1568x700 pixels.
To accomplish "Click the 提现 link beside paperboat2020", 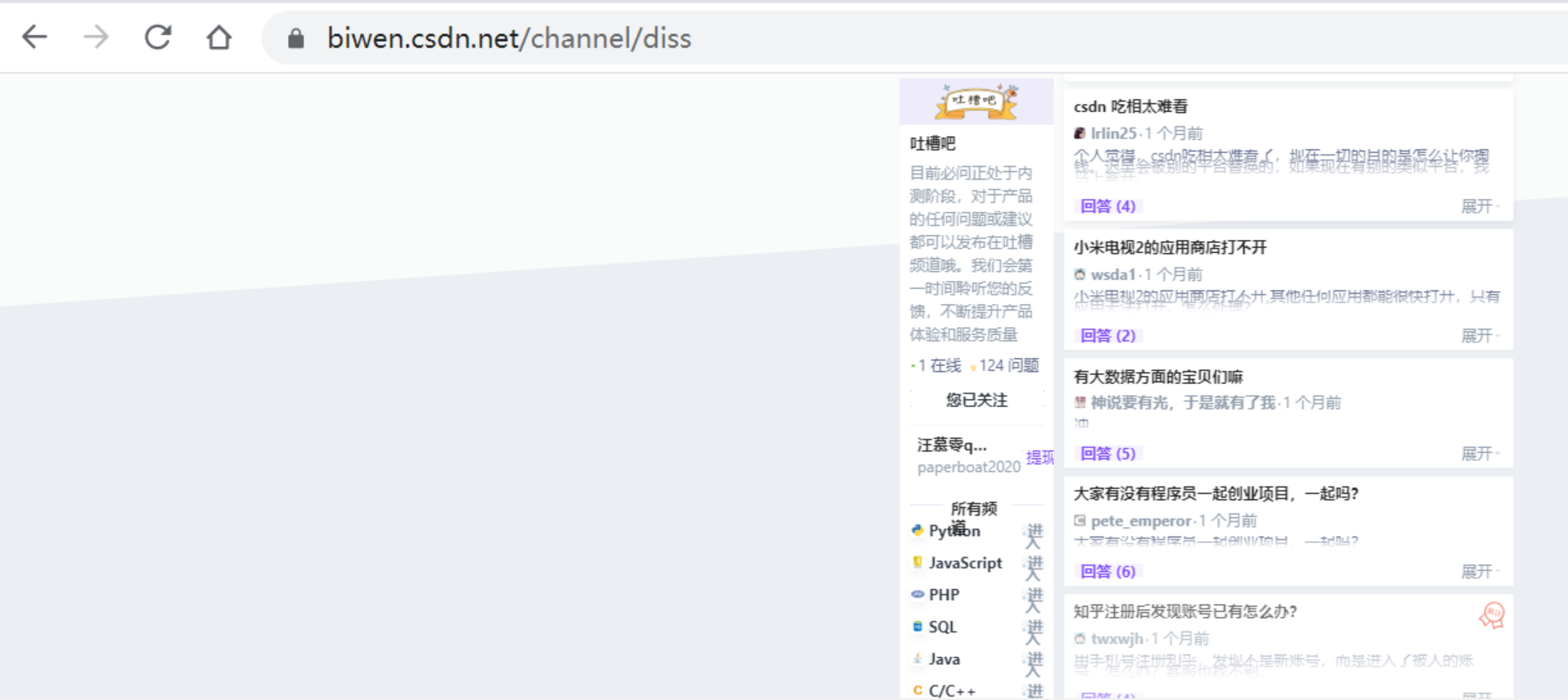I will 1040,457.
